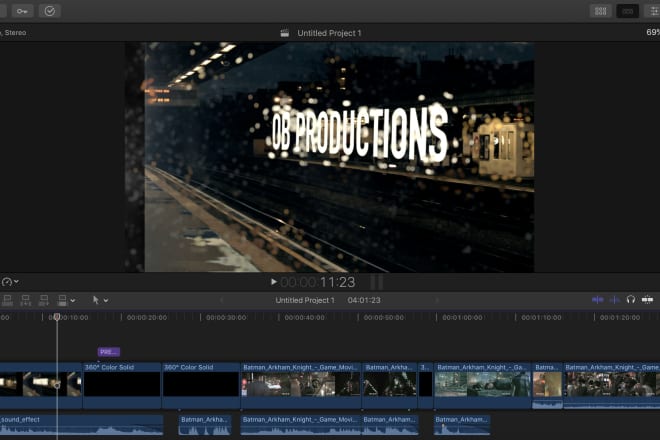
Task: Show background tasks checkmark-circle icon
Action: click(x=50, y=11)
